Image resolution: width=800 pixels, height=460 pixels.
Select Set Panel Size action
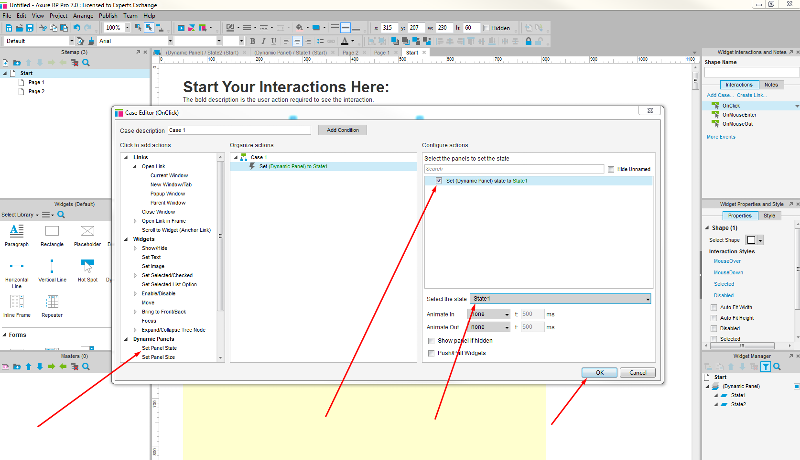tap(158, 357)
